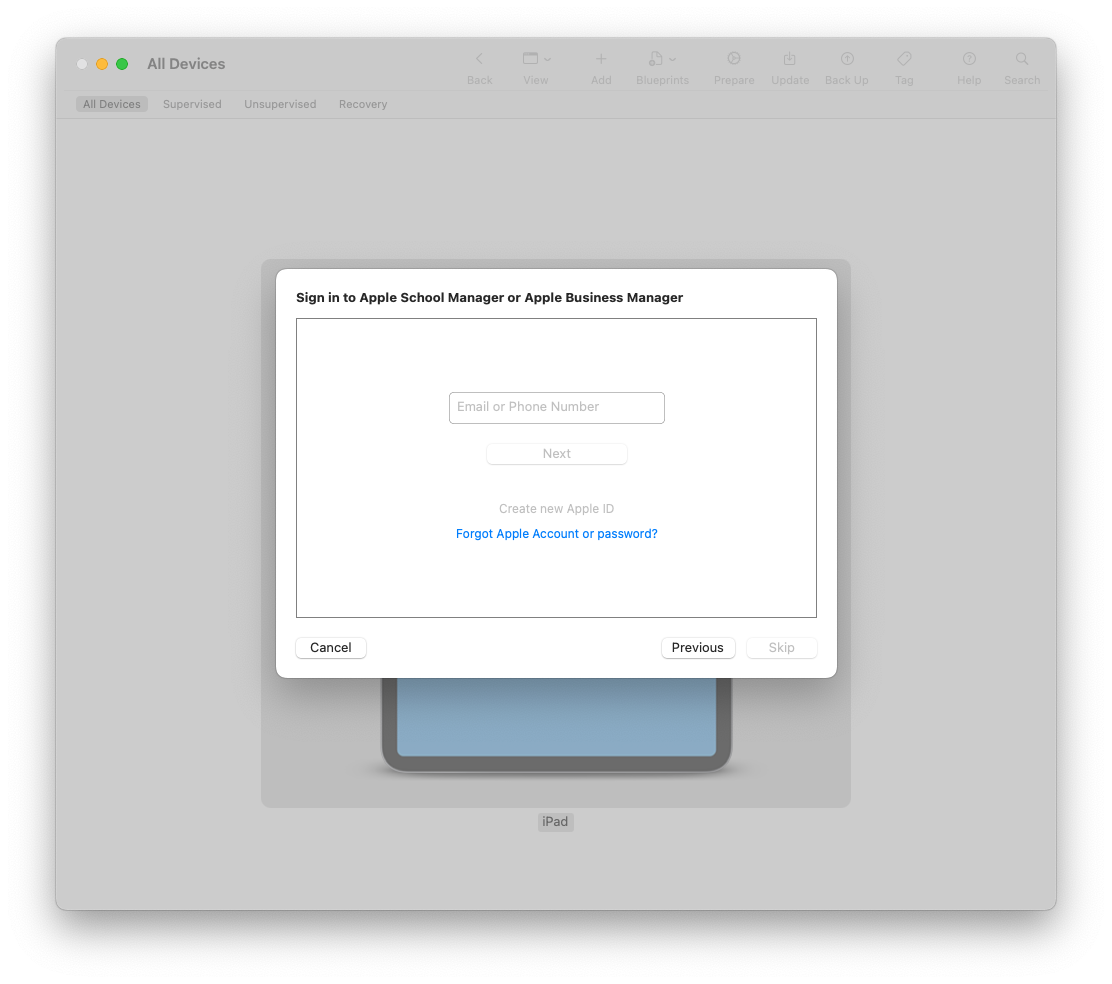Screen dimensions: 1112x984
Task: Click the Add plus icon
Action: tap(601, 59)
